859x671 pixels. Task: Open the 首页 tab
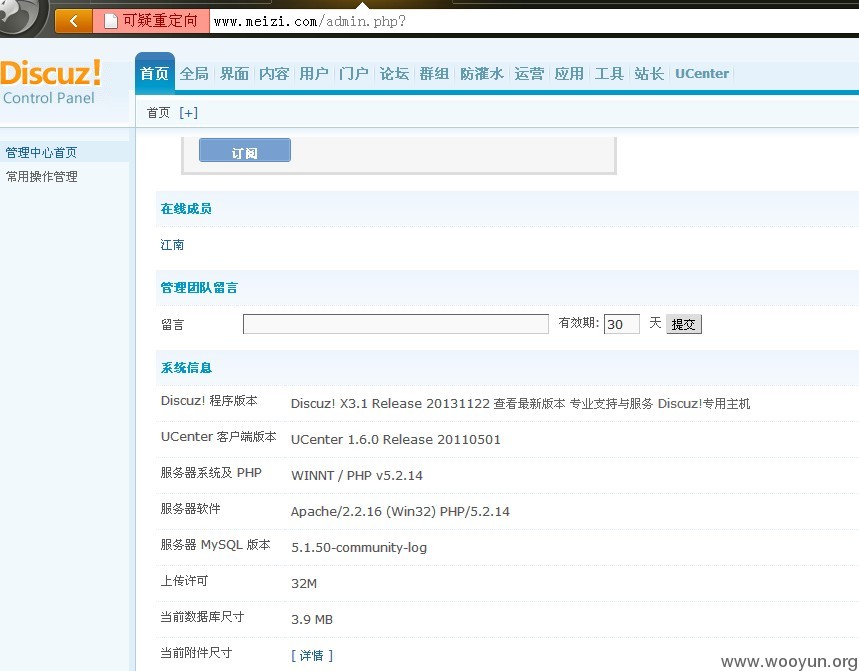pos(154,73)
